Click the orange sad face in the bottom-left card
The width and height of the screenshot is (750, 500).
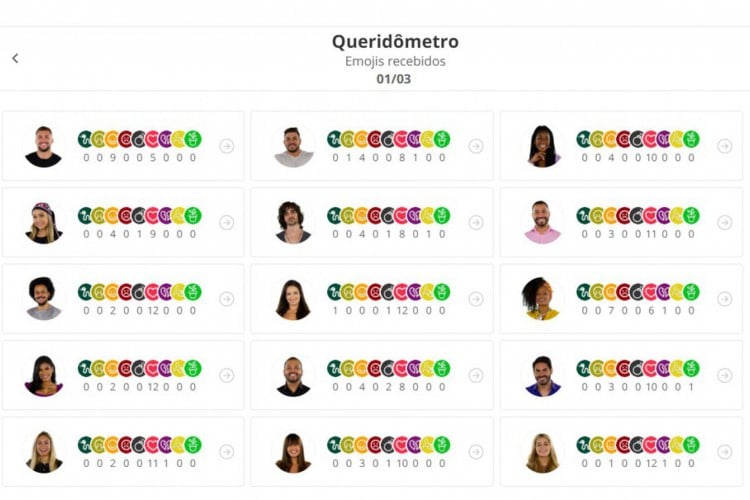pyautogui.click(x=112, y=444)
